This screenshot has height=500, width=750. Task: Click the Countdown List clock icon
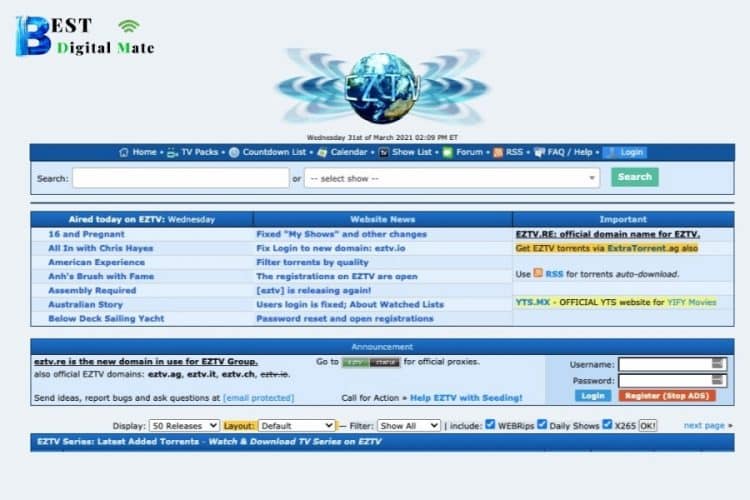click(x=234, y=153)
